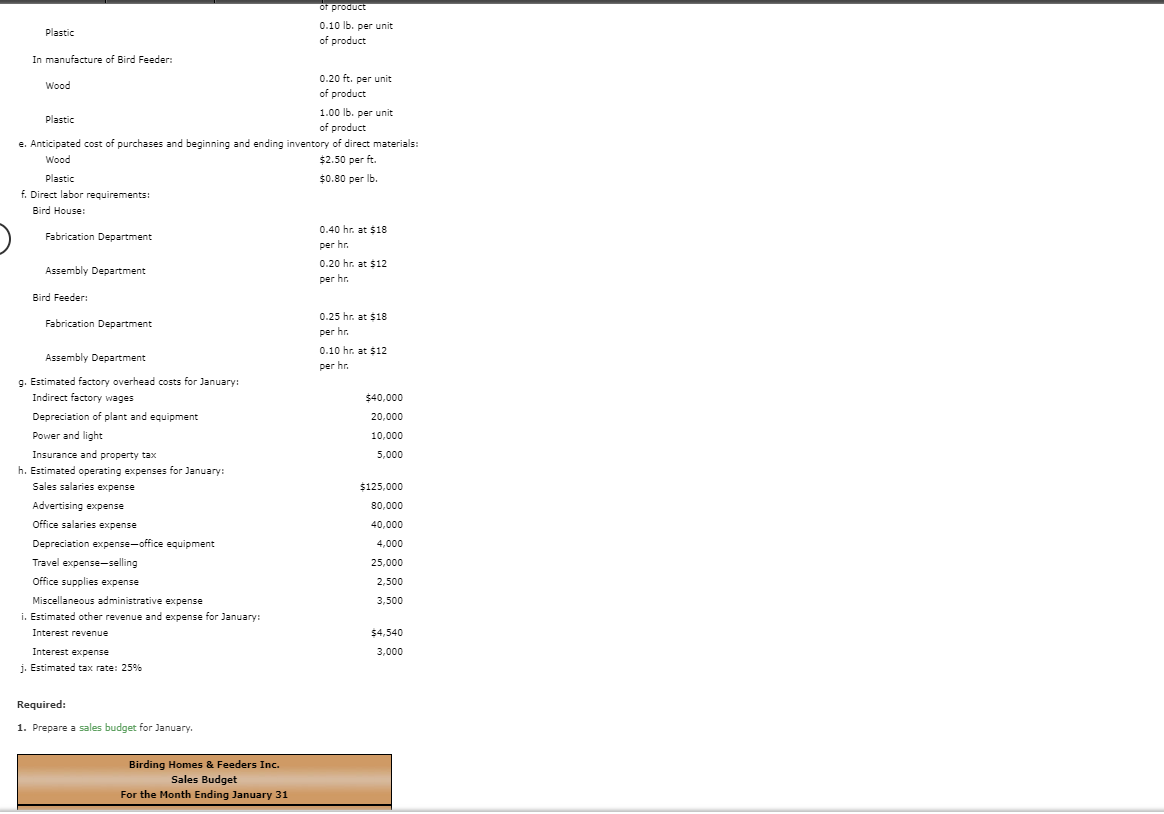The image size is (1164, 814).
Task: Select the $40,000 indirect wages value
Action: 385,398
